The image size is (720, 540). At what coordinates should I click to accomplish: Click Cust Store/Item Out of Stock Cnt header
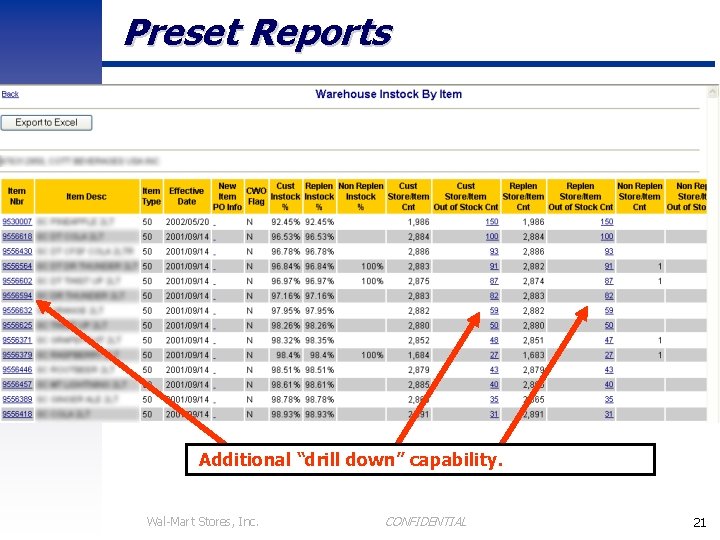click(466, 197)
